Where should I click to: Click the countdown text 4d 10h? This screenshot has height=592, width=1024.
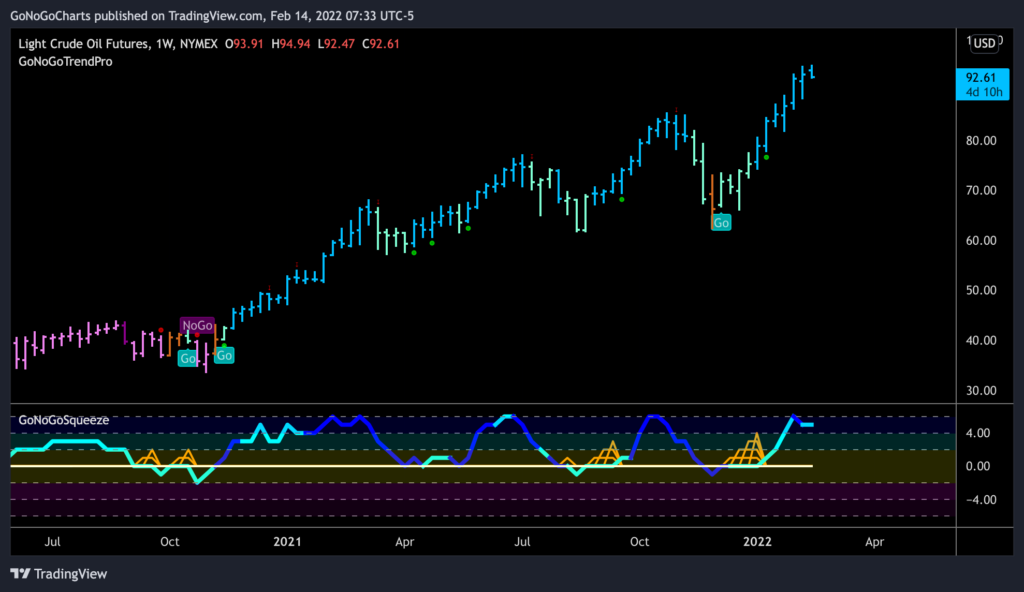[x=984, y=92]
